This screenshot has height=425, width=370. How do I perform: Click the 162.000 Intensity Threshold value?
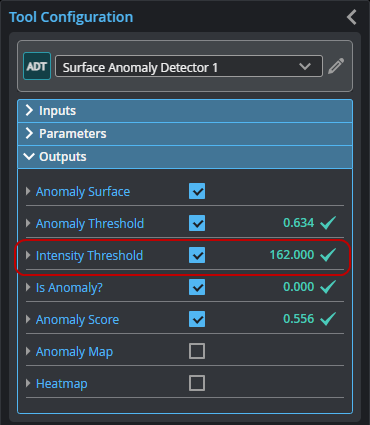coord(292,255)
